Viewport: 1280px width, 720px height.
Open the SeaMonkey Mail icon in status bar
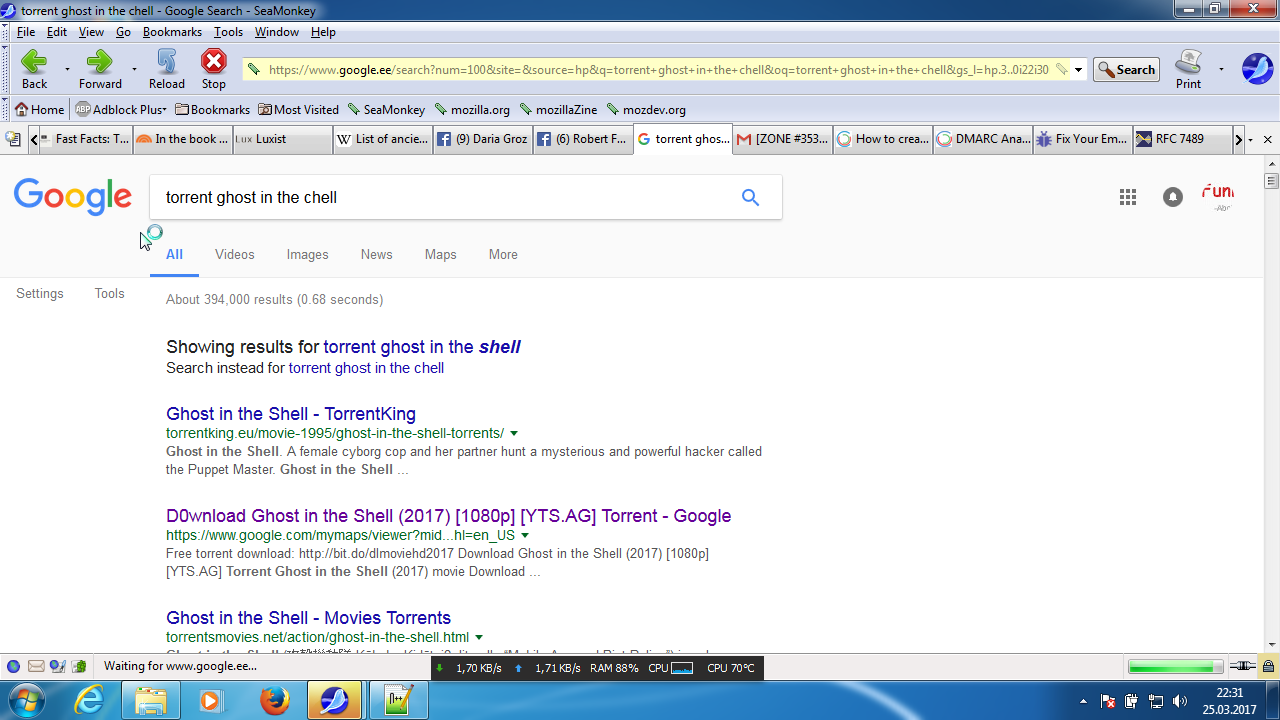tap(36, 666)
